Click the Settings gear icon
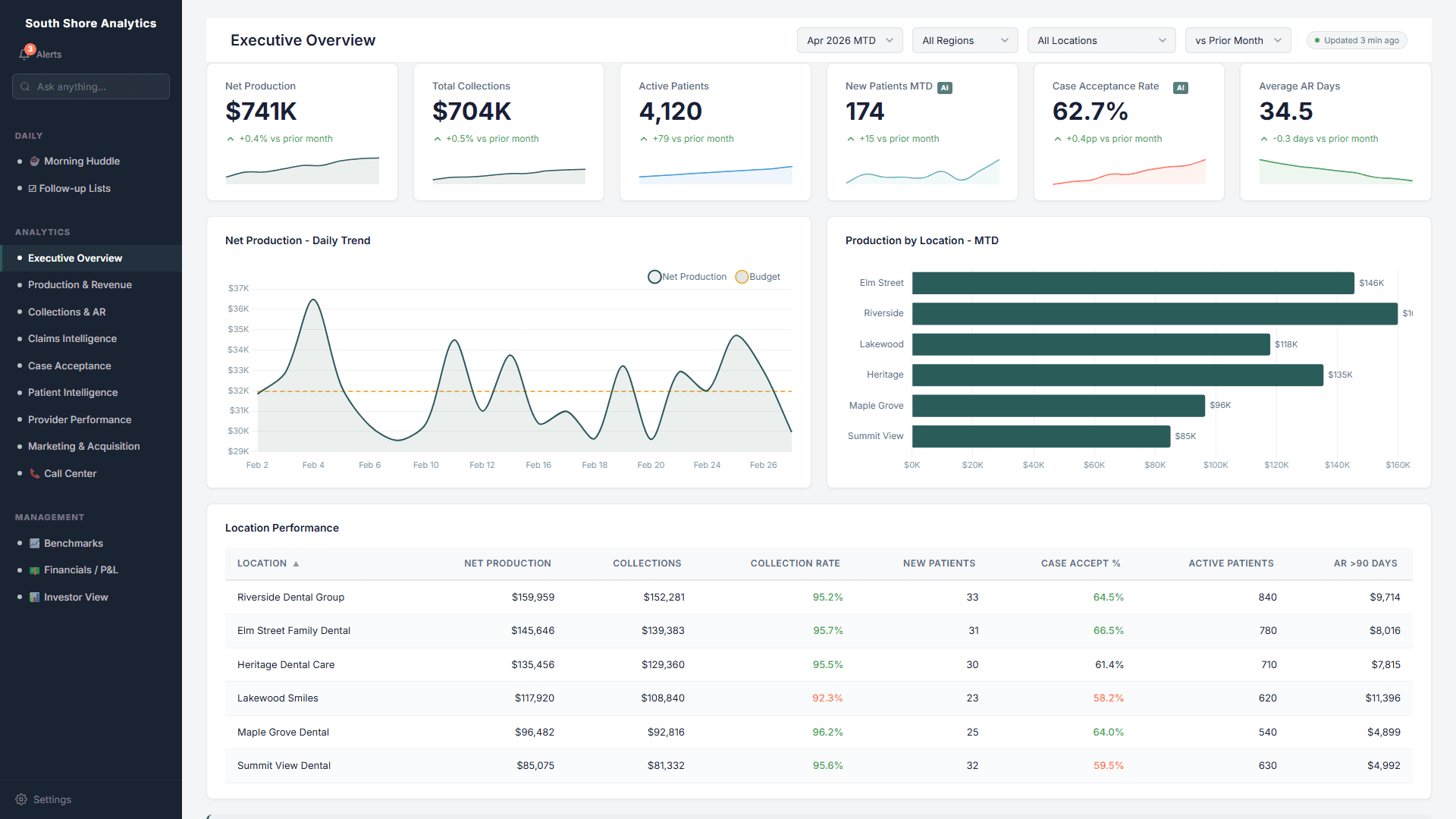 (21, 799)
